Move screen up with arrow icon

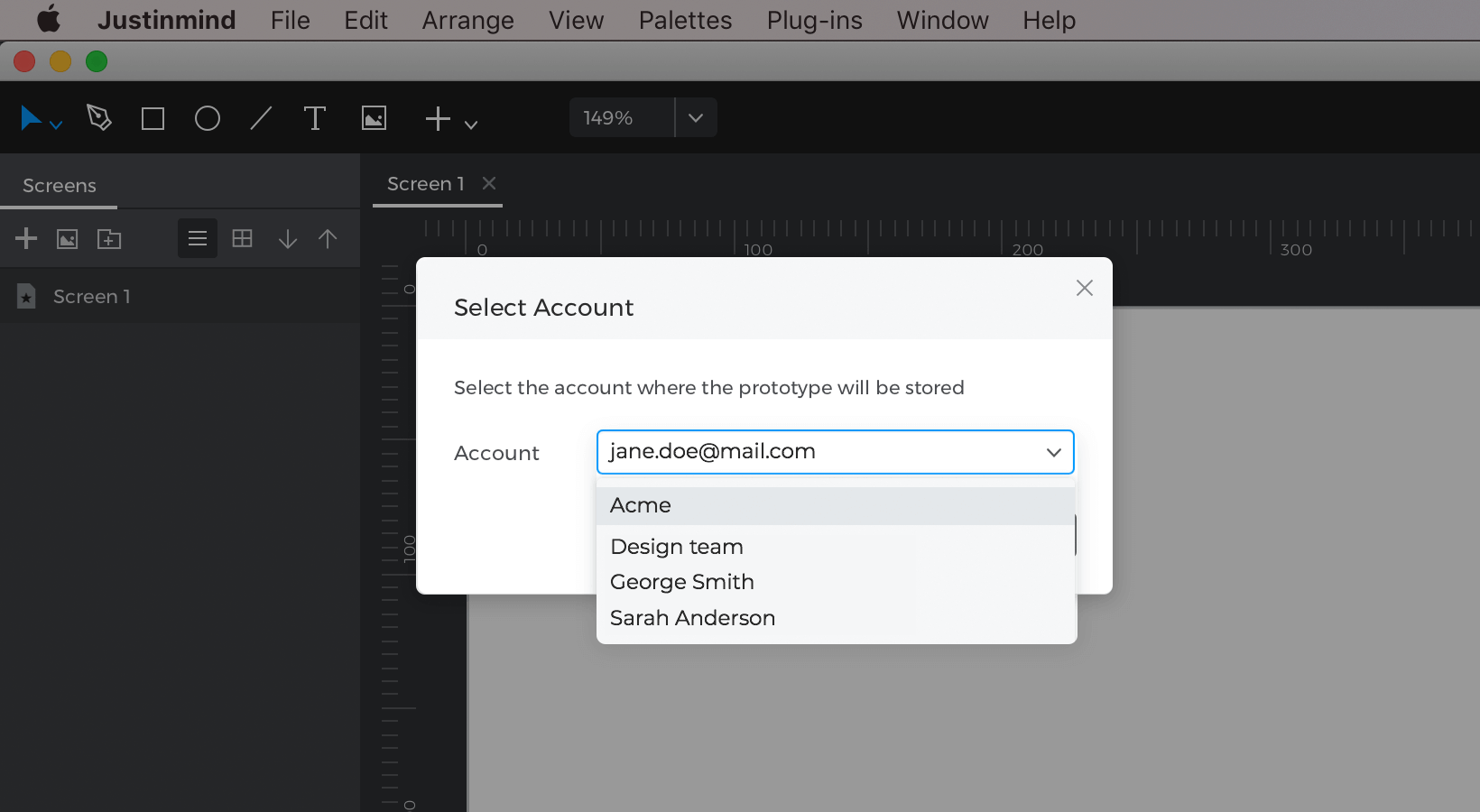click(328, 238)
